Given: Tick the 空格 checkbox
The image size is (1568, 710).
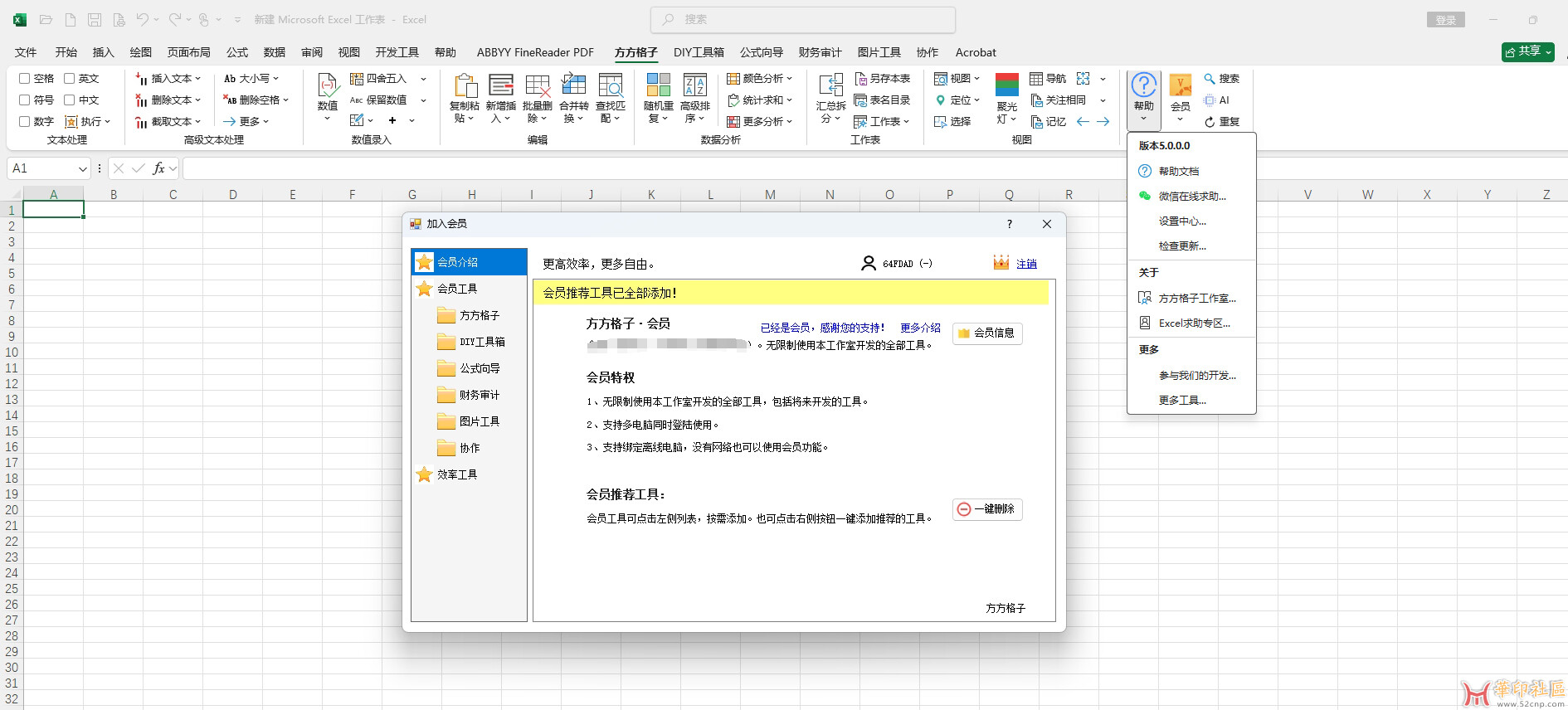Looking at the screenshot, I should click(x=24, y=79).
